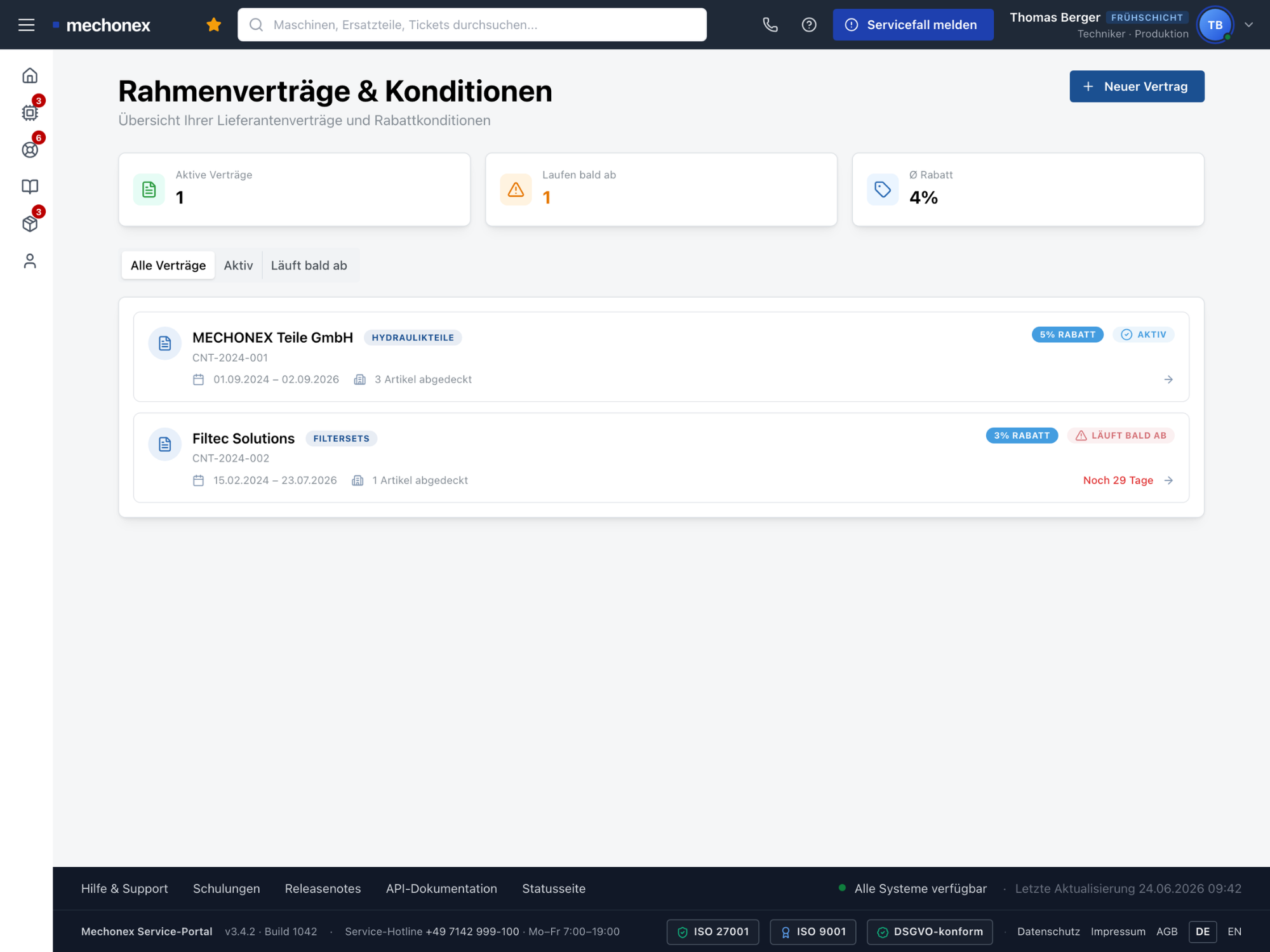Click DSGVO-konform badge
The image size is (1270, 952).
[930, 932]
